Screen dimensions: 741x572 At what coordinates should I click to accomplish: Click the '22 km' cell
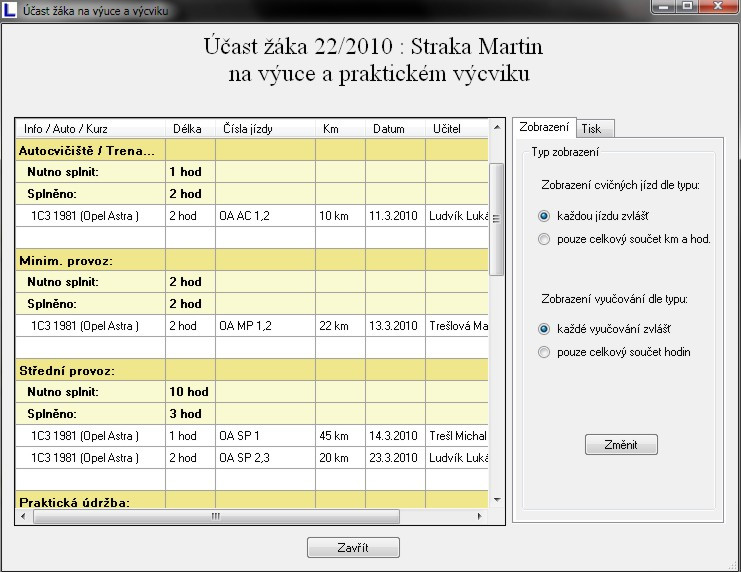pyautogui.click(x=340, y=326)
